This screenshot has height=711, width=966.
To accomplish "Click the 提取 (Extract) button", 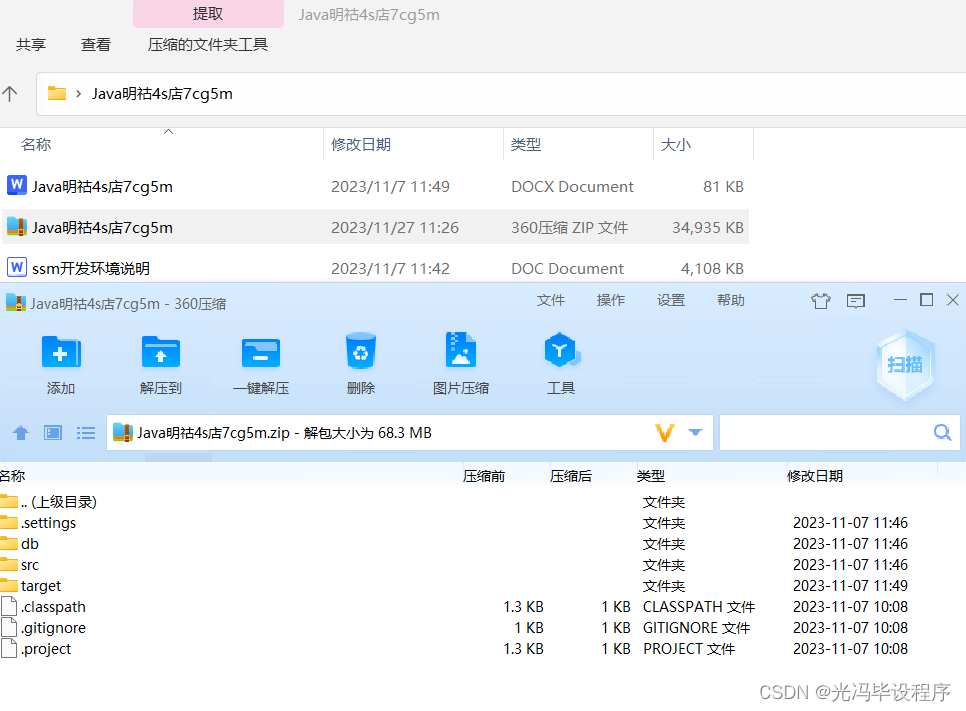I will (x=208, y=14).
